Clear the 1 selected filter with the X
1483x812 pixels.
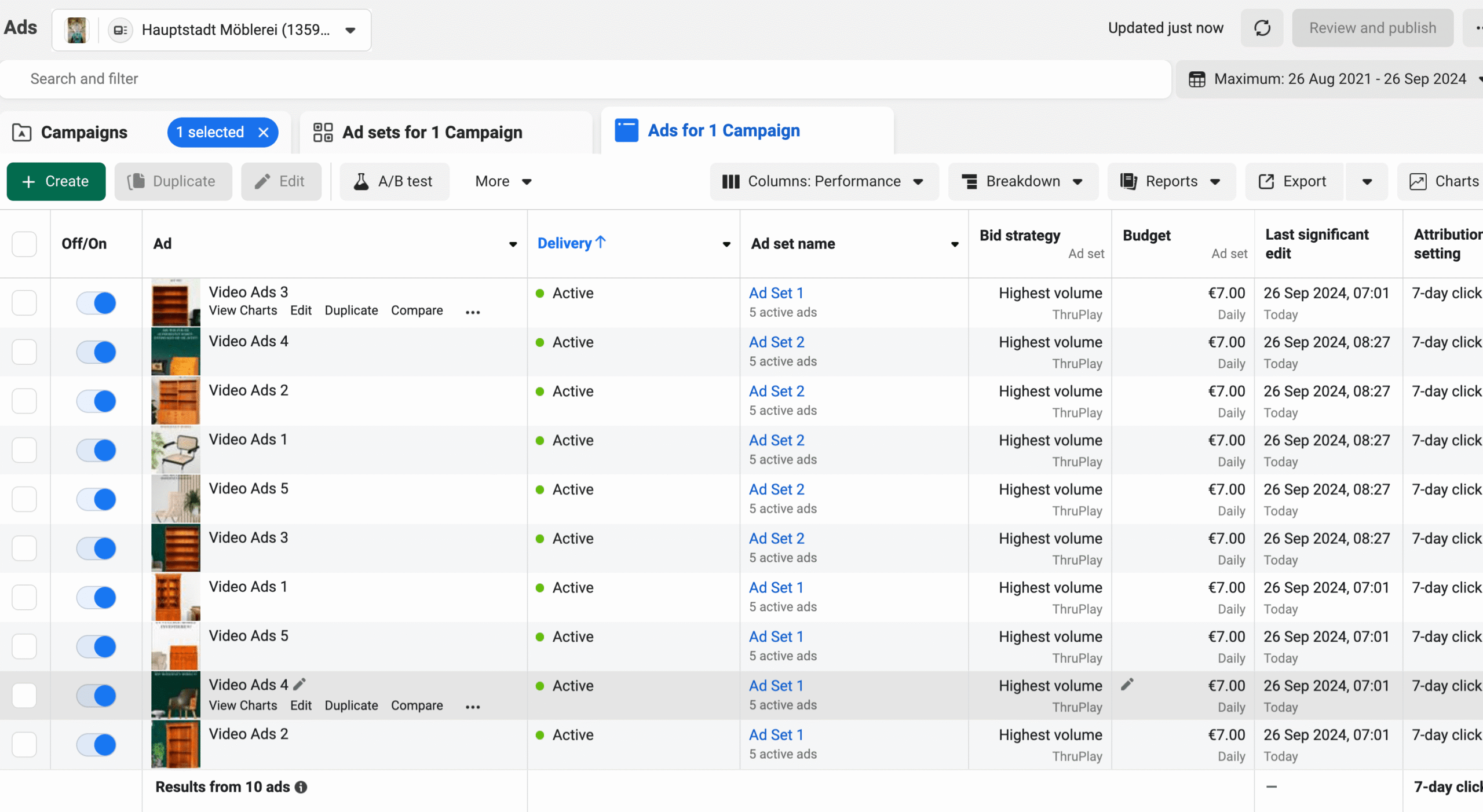264,132
